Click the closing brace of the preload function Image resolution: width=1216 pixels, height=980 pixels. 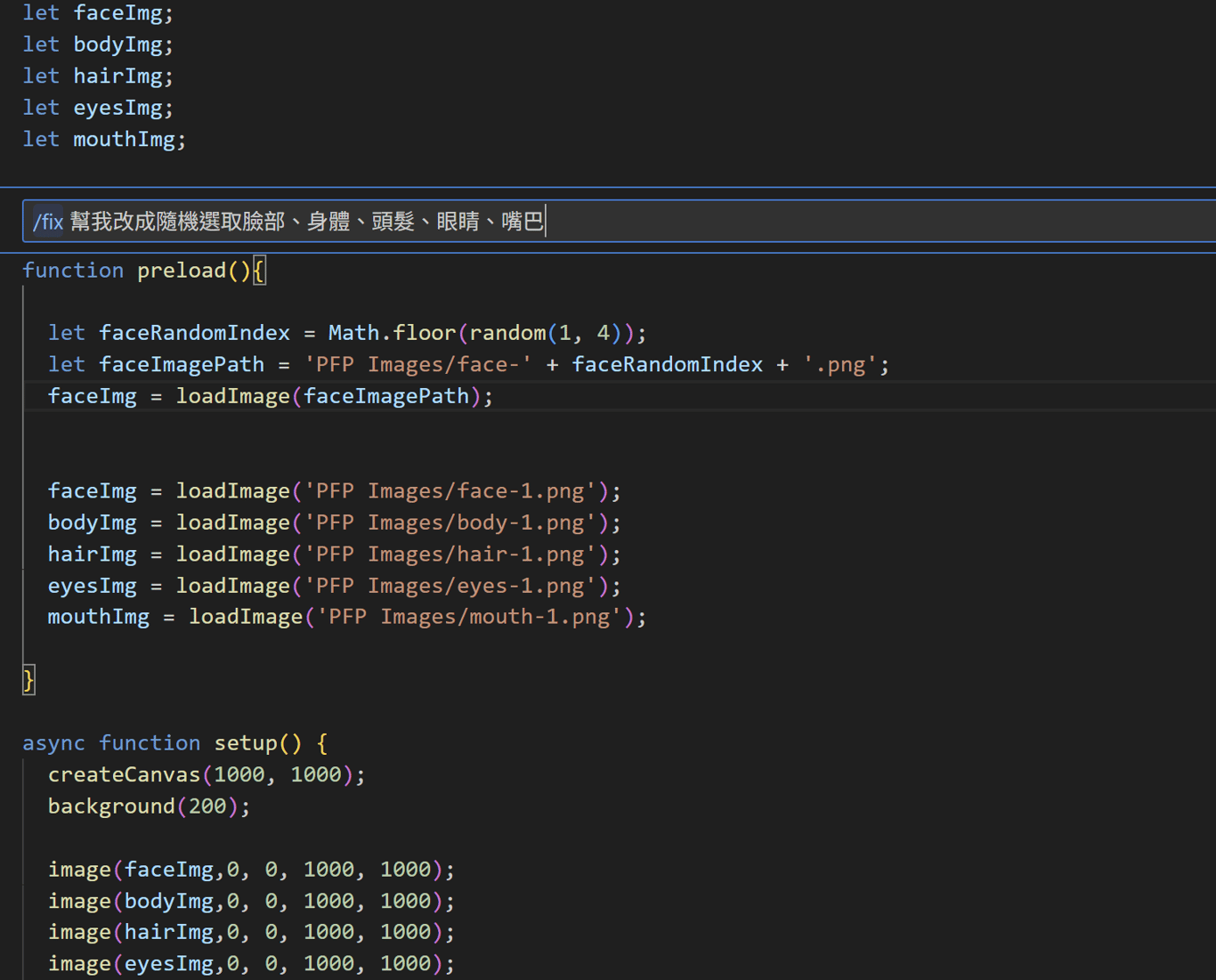pyautogui.click(x=28, y=680)
